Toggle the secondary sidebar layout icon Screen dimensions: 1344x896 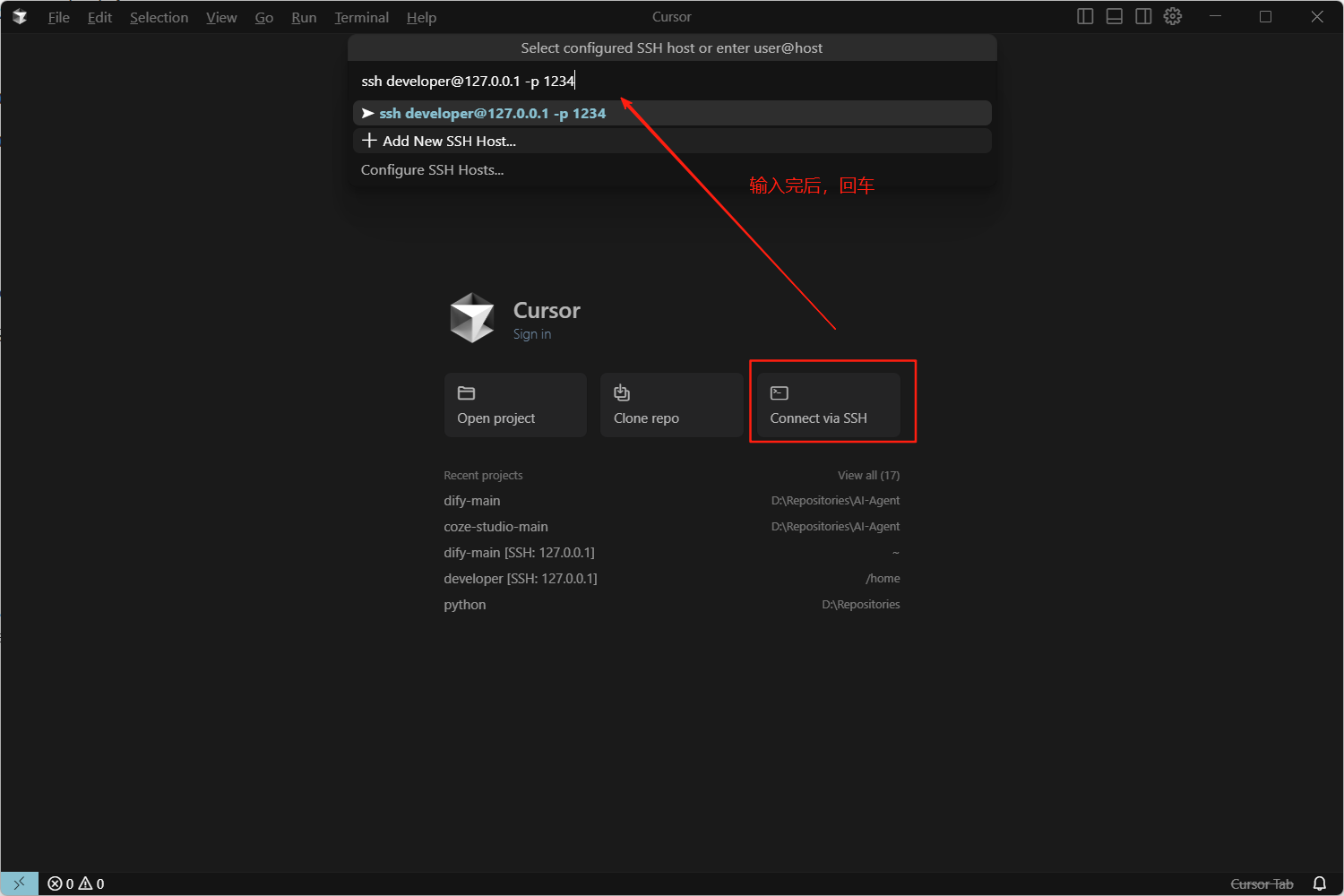[x=1143, y=16]
